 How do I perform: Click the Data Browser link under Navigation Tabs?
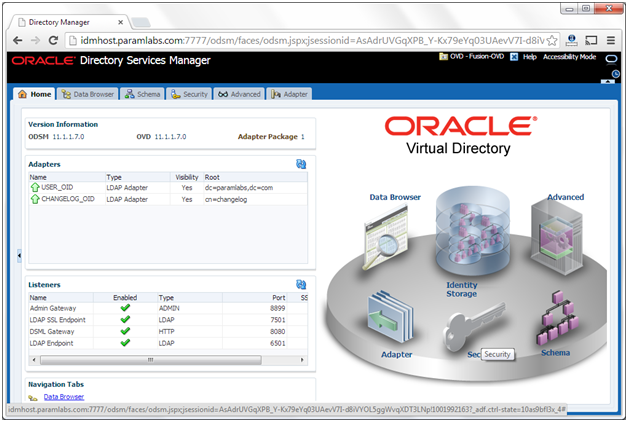click(64, 397)
